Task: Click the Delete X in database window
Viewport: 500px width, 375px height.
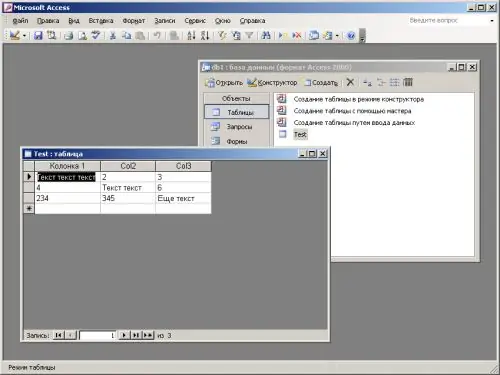Action: pos(350,82)
